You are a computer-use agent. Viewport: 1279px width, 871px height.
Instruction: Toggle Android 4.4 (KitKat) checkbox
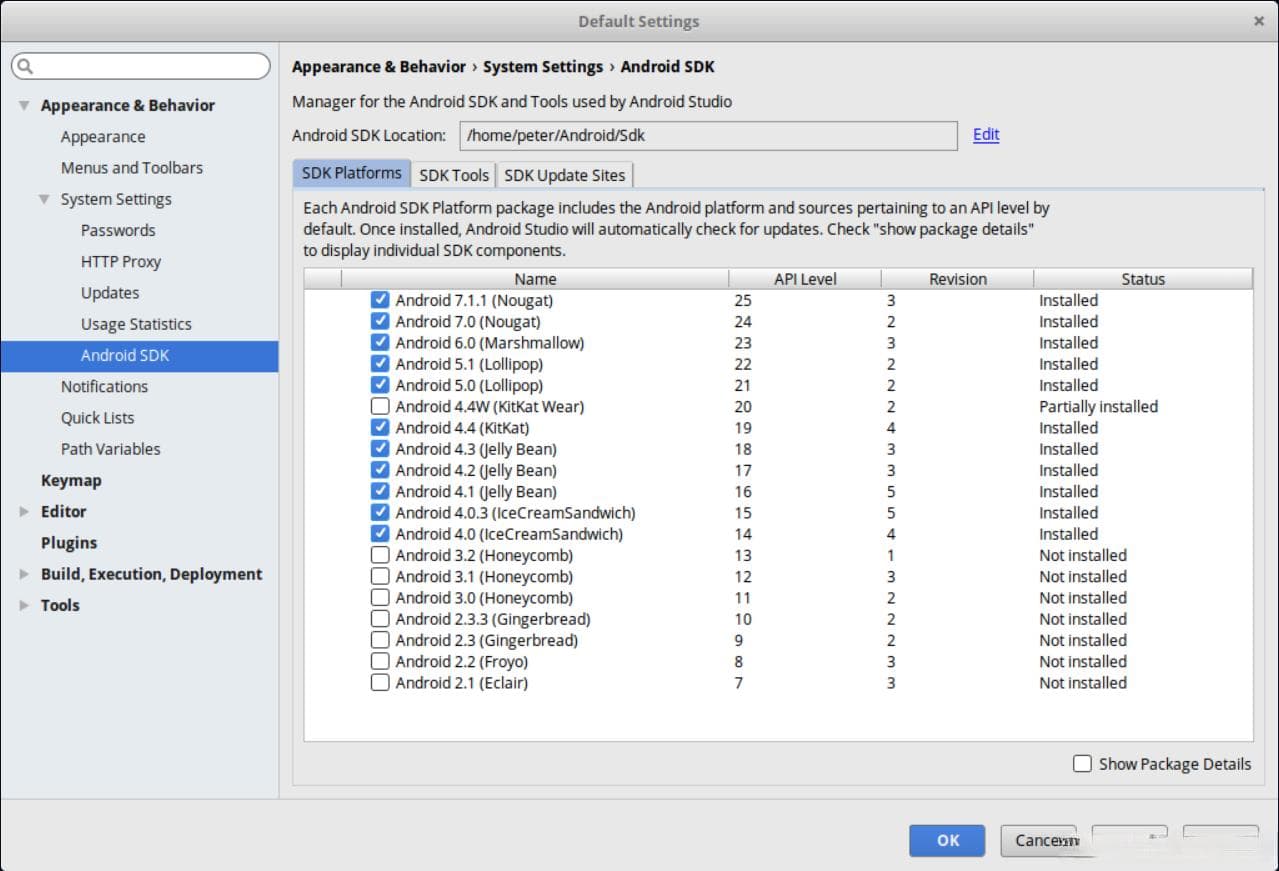pos(380,427)
